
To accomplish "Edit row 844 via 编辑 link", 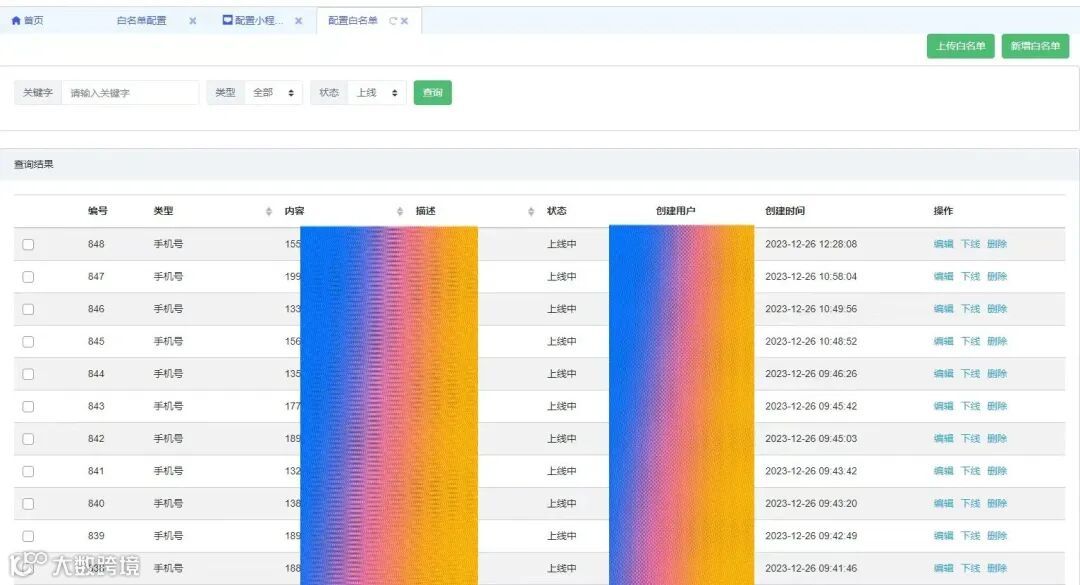I will coord(943,373).
